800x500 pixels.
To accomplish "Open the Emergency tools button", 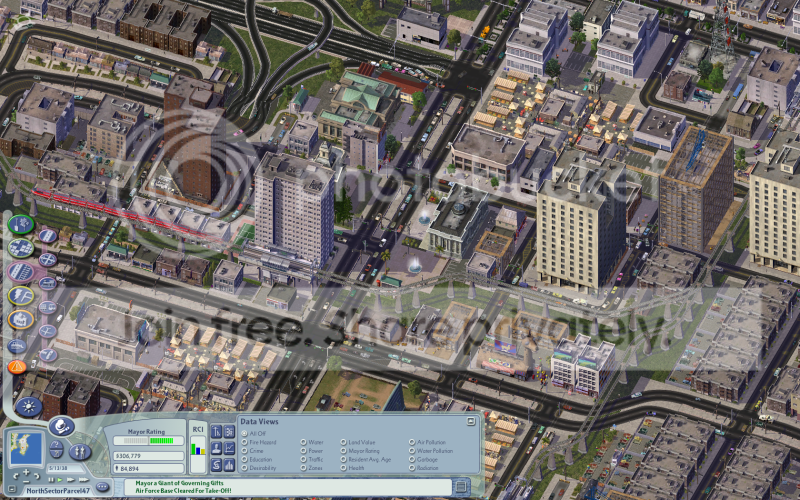I will 17,367.
